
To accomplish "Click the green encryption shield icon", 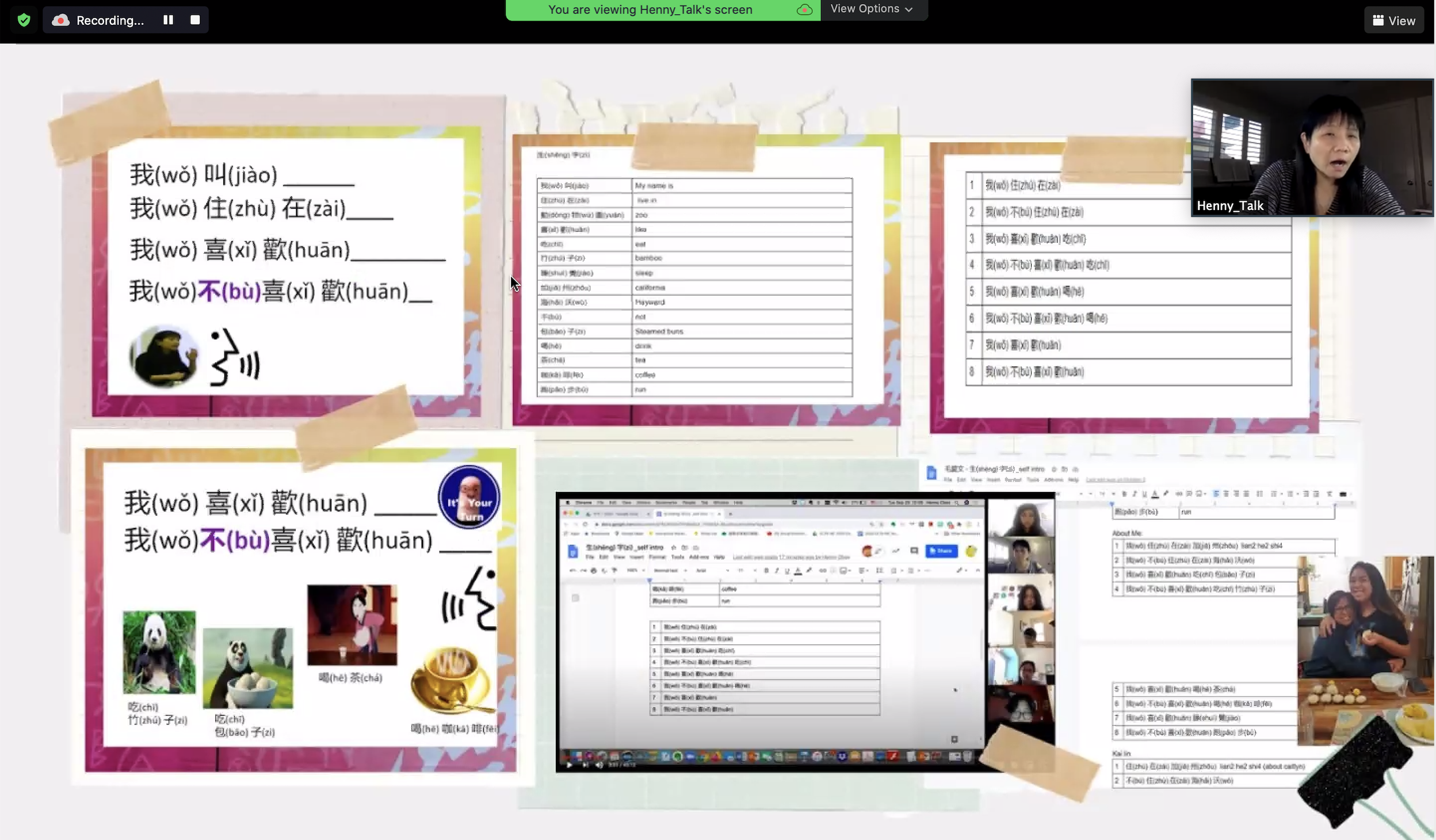I will point(24,20).
